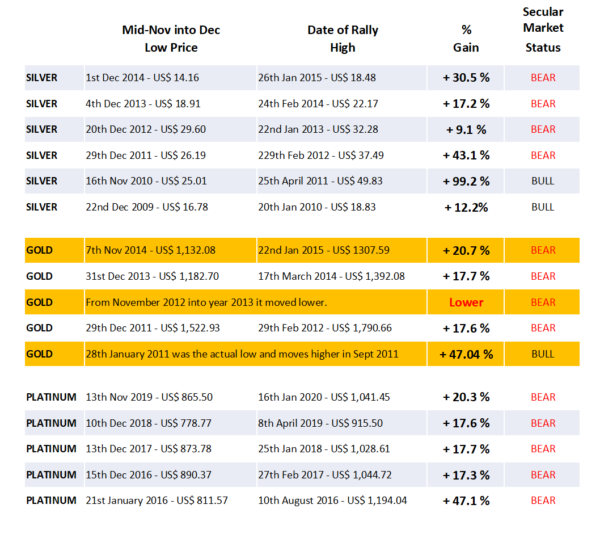The width and height of the screenshot is (600, 534).
Task: Click the Mid-Nov into Dec Low Price header
Action: click(171, 39)
